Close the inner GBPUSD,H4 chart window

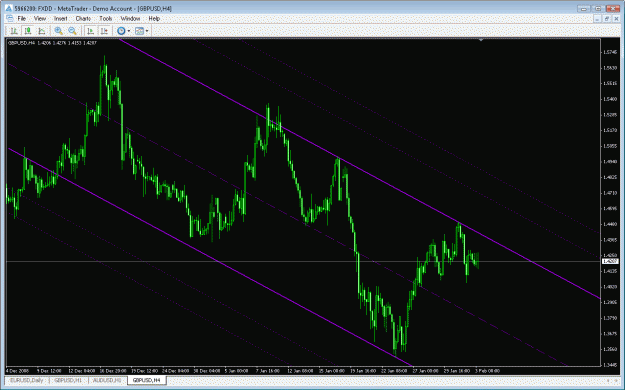click(616, 18)
